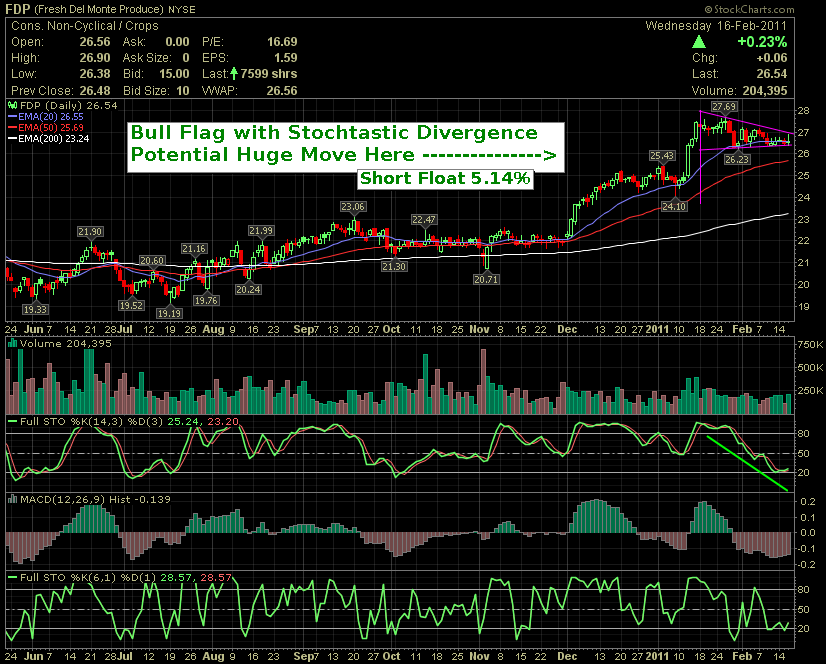Screen dimensions: 826x664
Task: Click the 23.06 price label
Action: (353, 207)
